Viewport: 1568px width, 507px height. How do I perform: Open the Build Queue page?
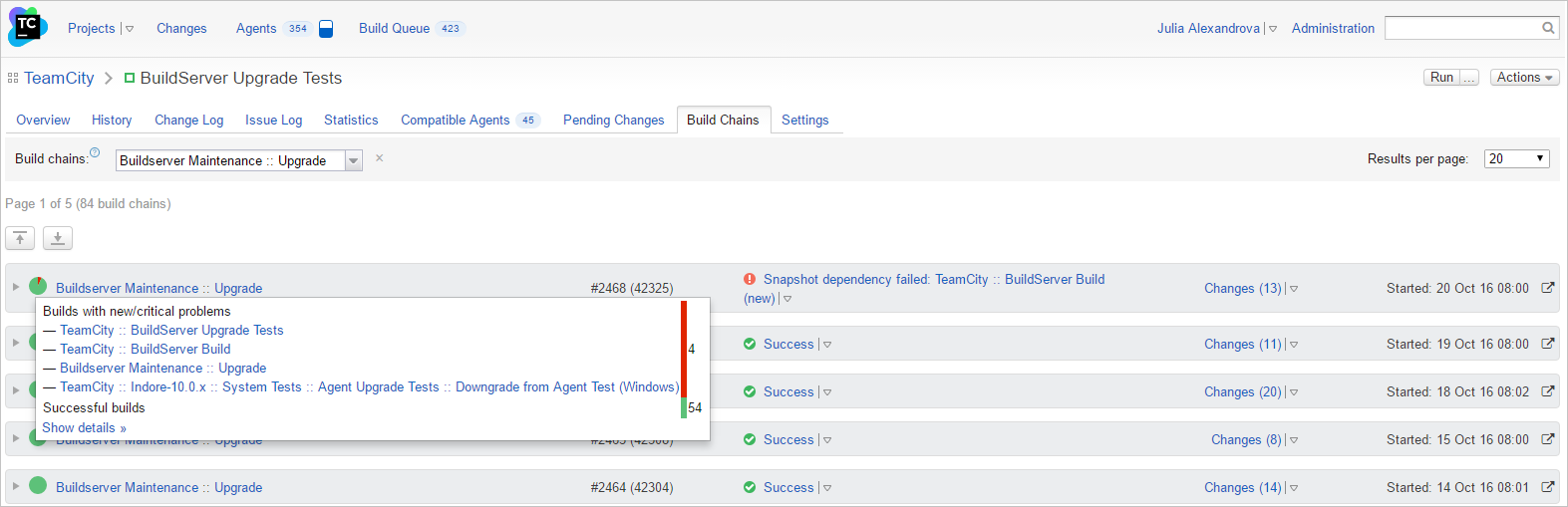point(394,28)
